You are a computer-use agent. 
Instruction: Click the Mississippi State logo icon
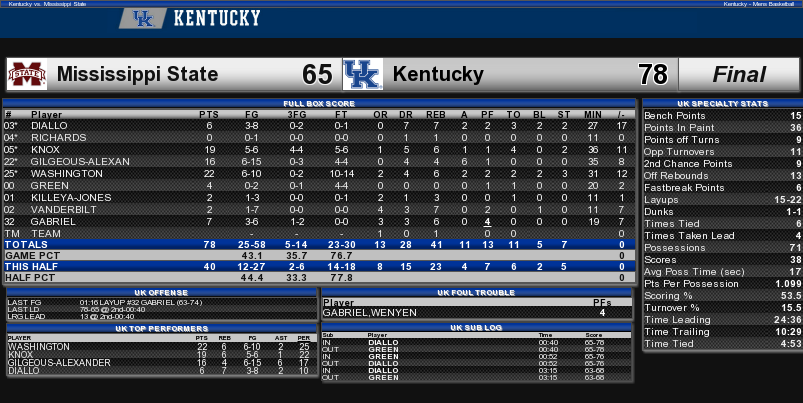pyautogui.click(x=27, y=74)
